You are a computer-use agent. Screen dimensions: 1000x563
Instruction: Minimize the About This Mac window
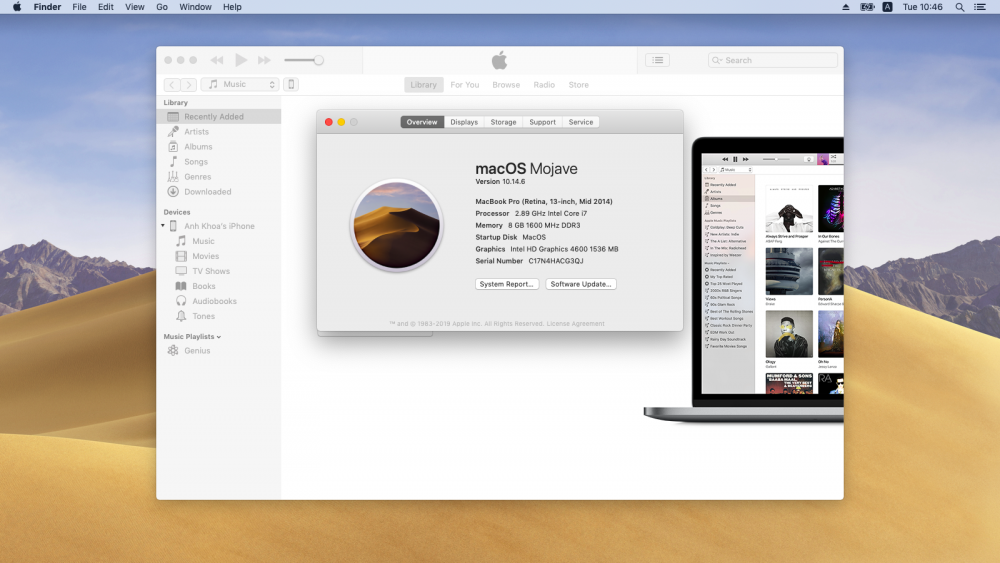(x=341, y=122)
